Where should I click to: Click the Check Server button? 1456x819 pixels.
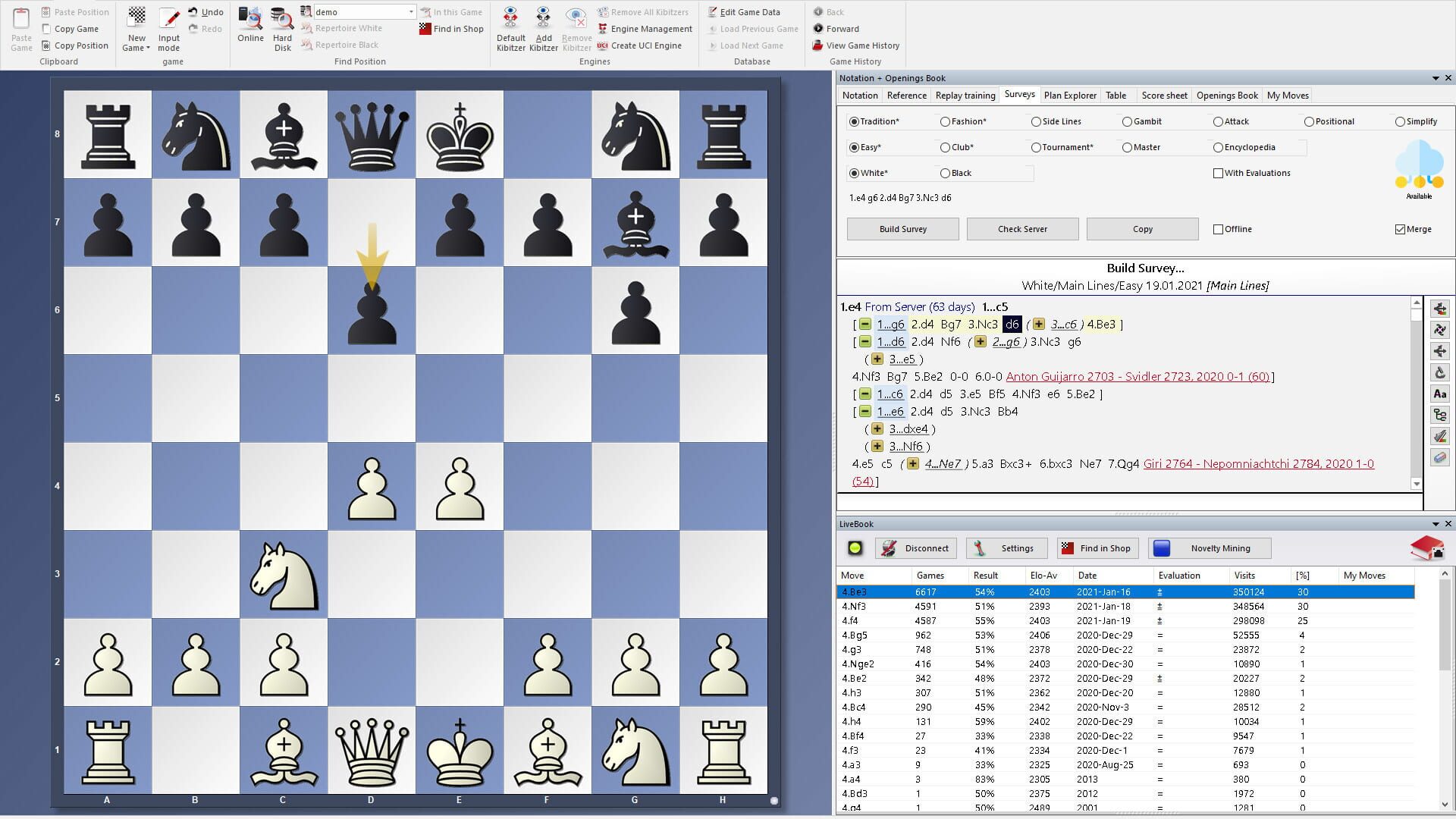pos(1022,229)
